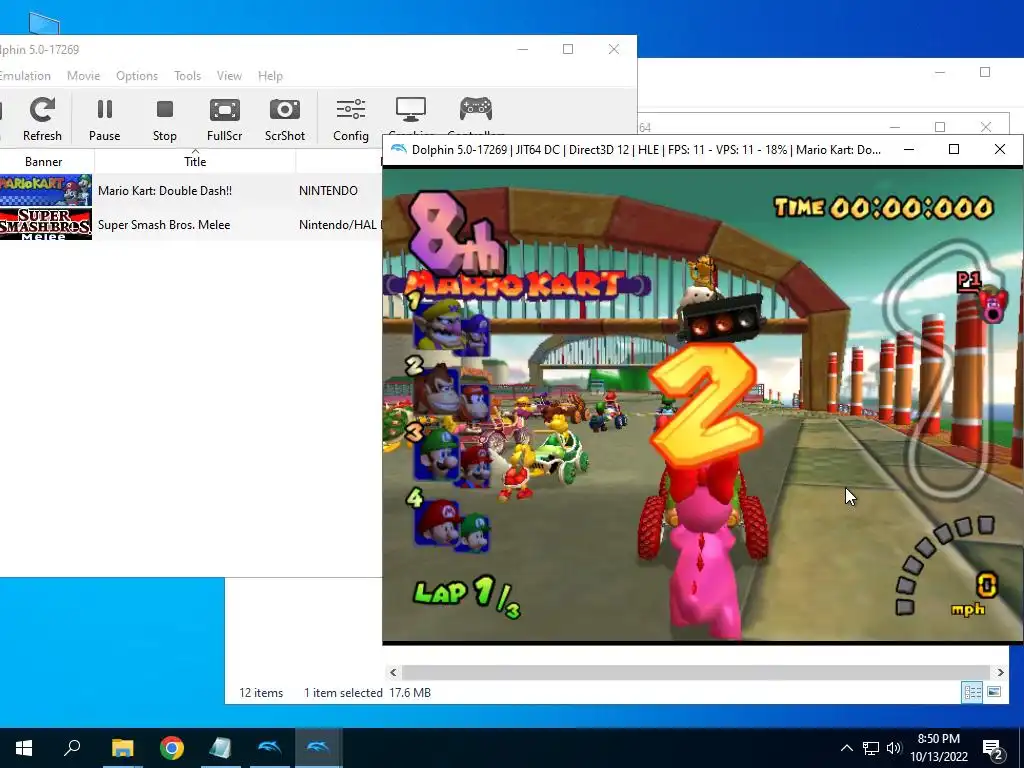The height and width of the screenshot is (768, 1024).
Task: Open File Explorer from taskbar
Action: click(122, 748)
